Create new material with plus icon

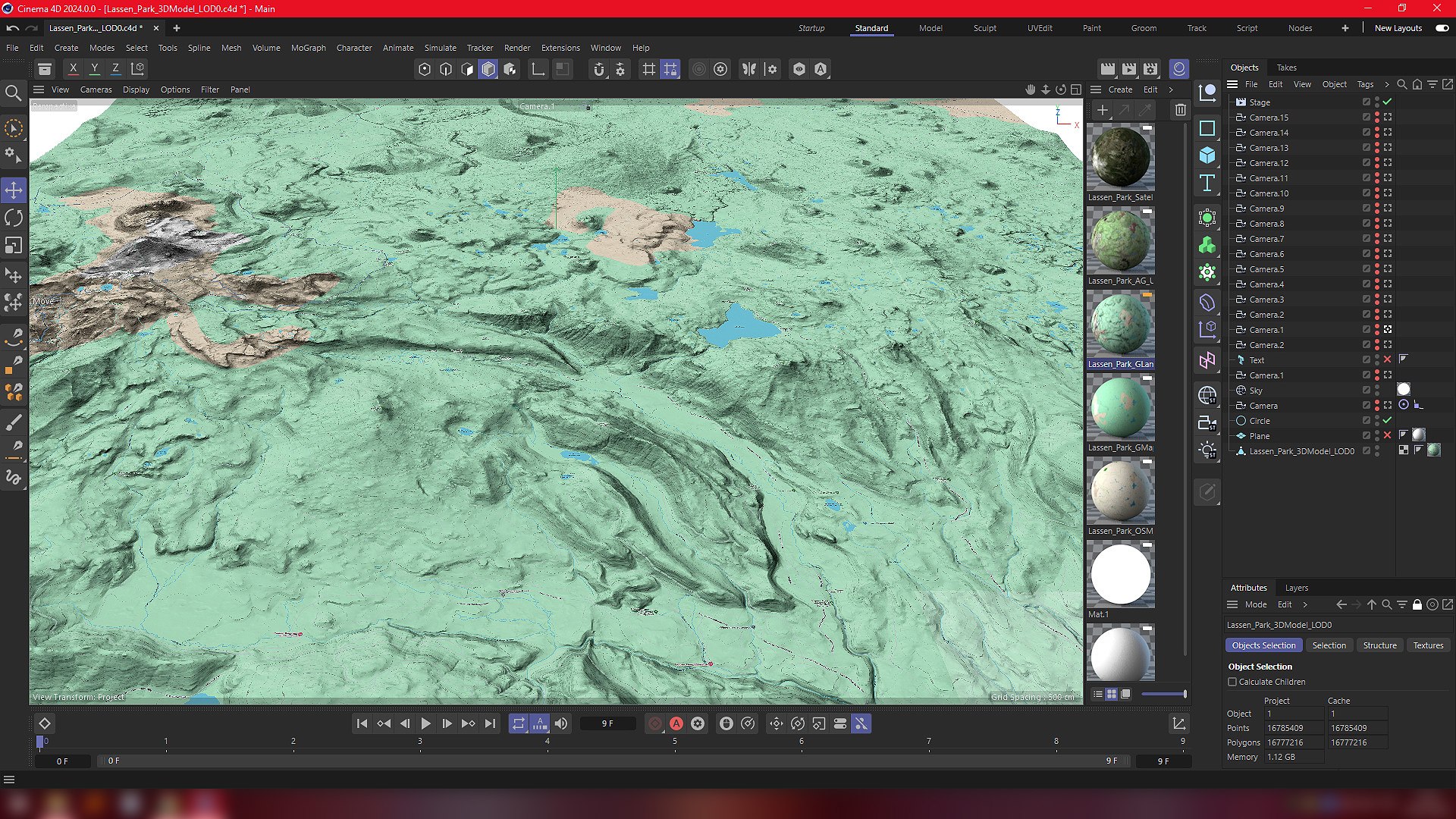(x=1103, y=110)
